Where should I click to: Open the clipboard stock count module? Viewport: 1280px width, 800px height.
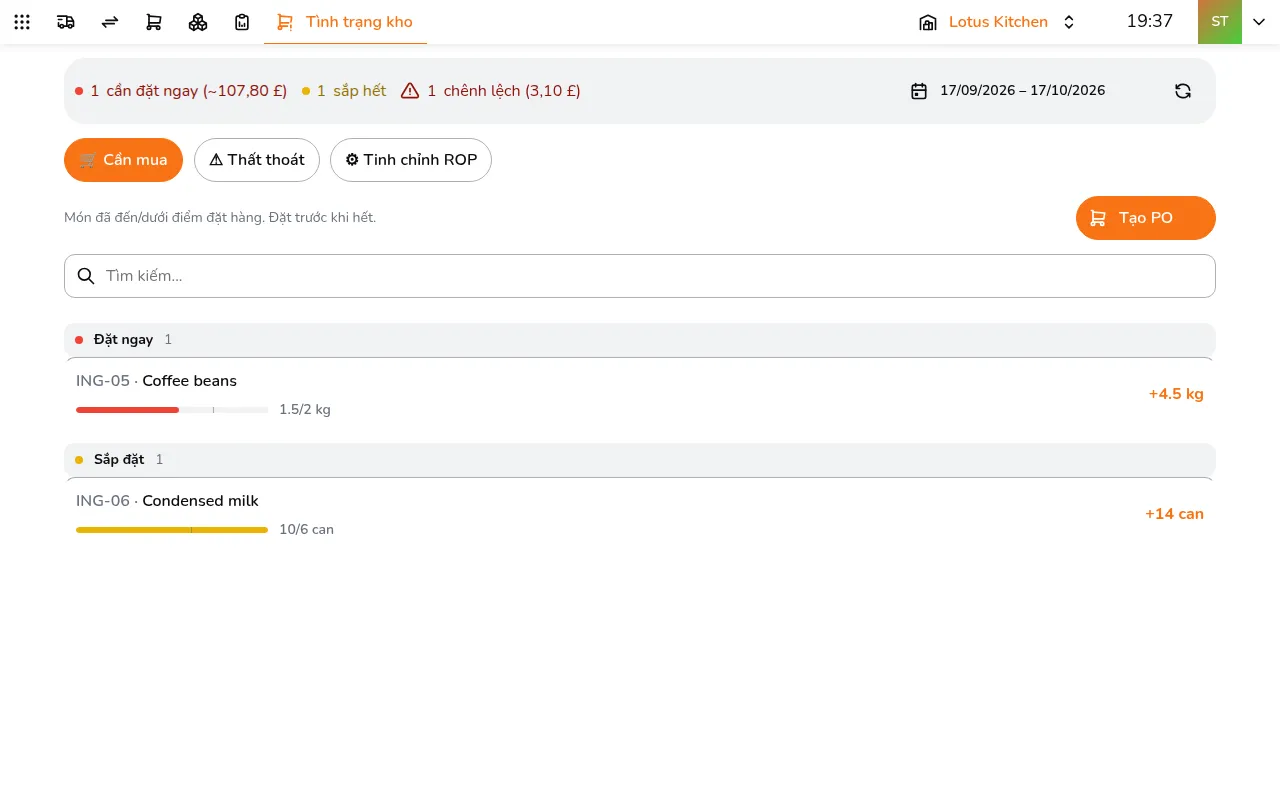242,22
